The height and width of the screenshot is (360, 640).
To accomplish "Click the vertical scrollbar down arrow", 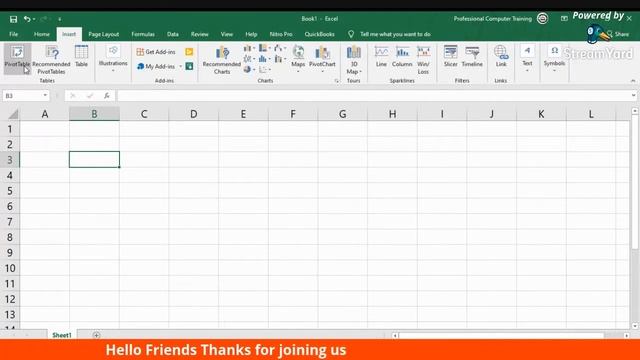I will click(635, 326).
